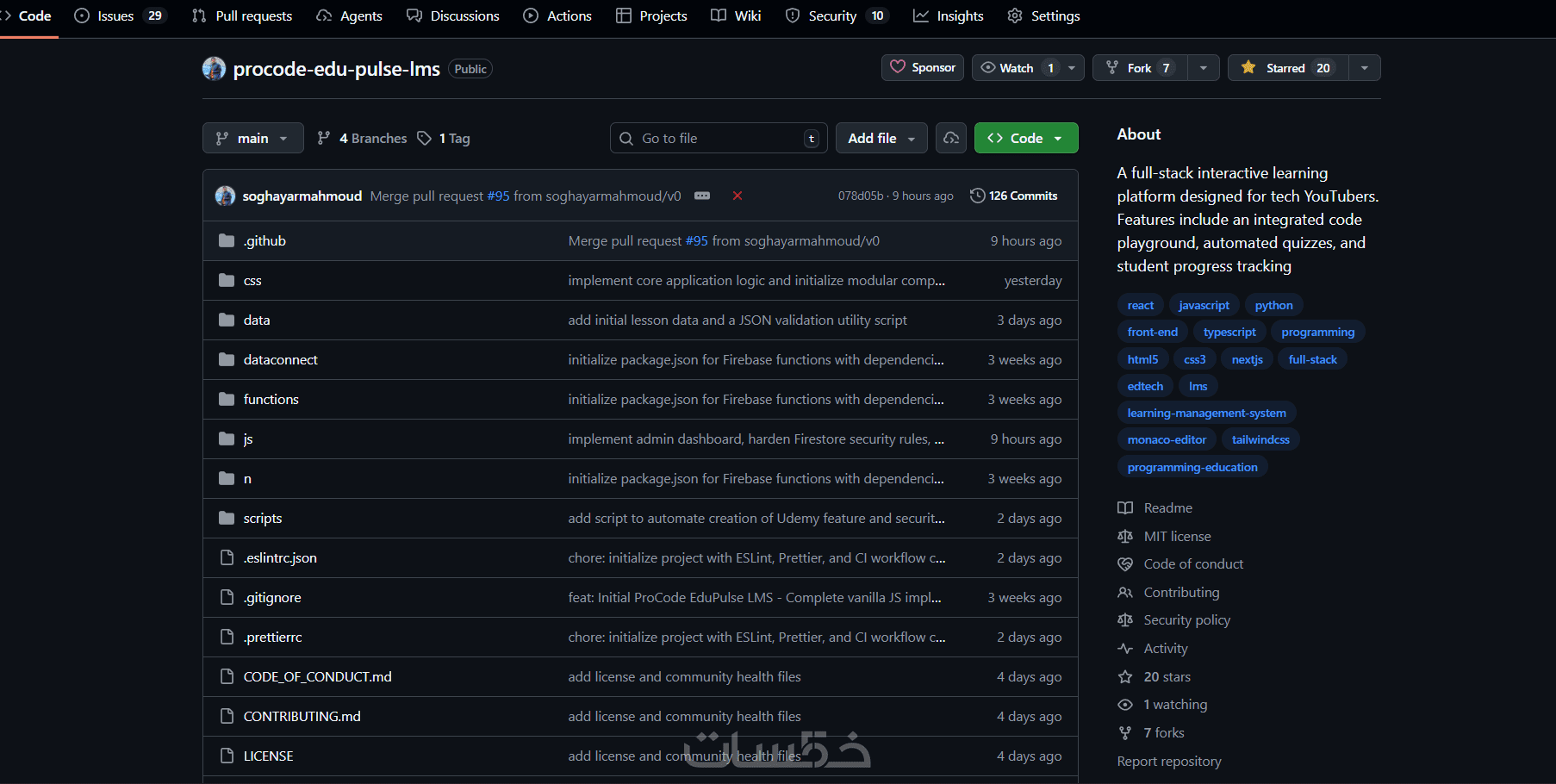Open the main branch selector

[252, 138]
